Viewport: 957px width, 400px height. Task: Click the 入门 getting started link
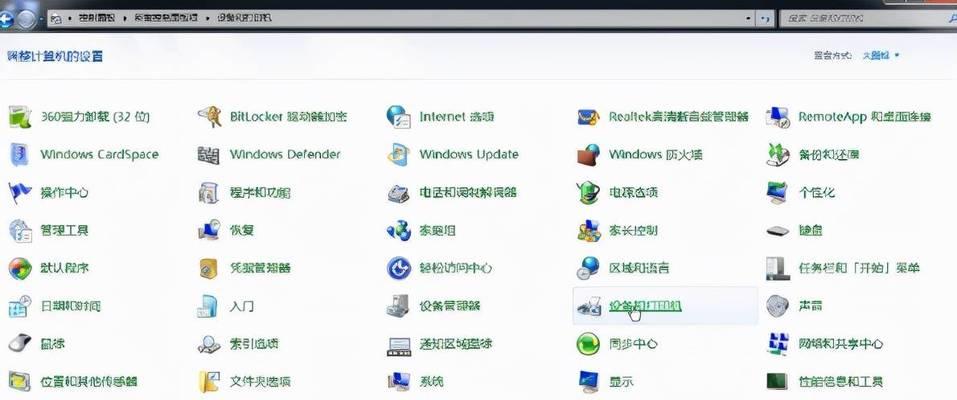pos(242,306)
